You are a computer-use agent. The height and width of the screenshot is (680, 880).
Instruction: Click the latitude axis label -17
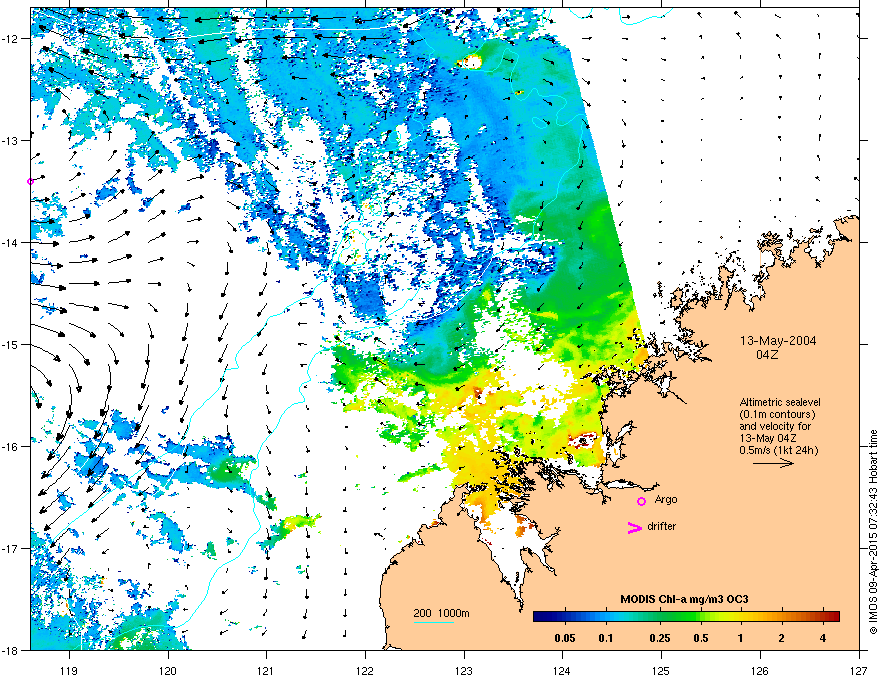pos(10,548)
